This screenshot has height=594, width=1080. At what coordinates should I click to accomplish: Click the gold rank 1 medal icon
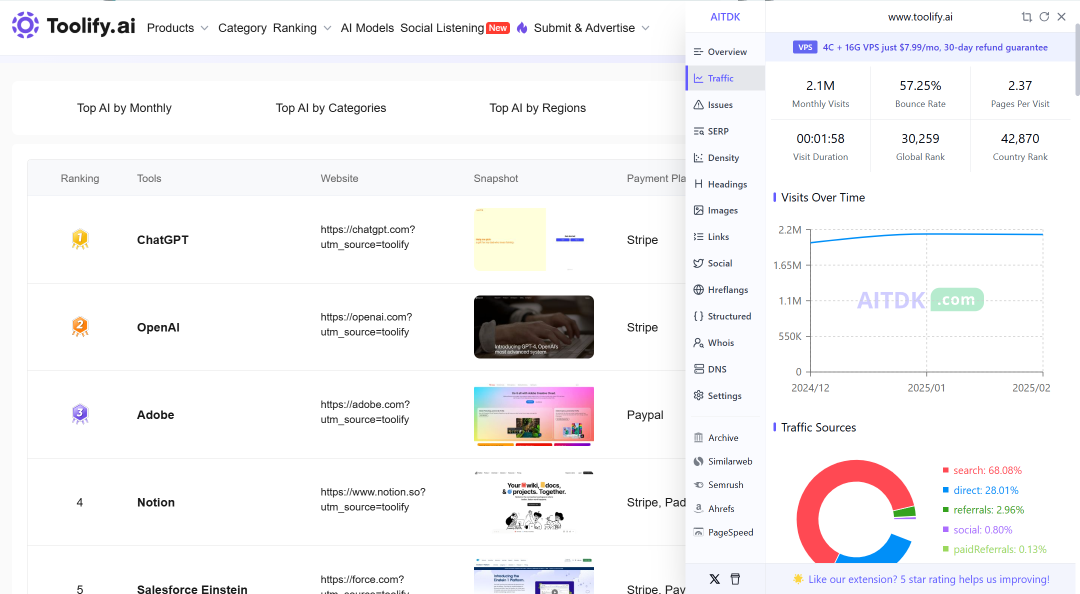(80, 239)
